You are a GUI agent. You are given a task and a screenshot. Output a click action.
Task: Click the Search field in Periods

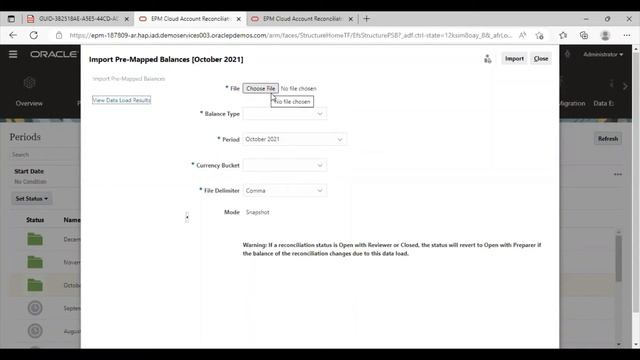(x=44, y=155)
